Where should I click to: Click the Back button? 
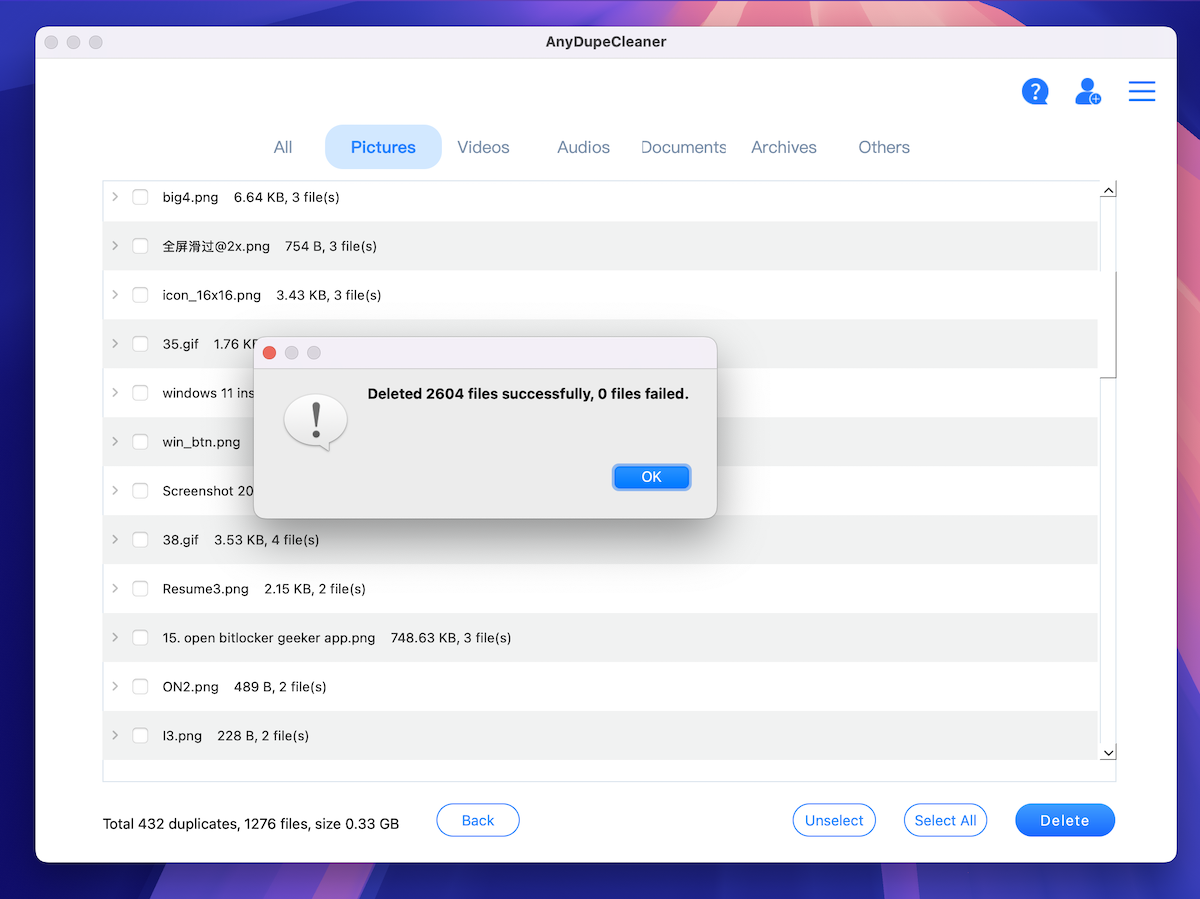coord(478,821)
